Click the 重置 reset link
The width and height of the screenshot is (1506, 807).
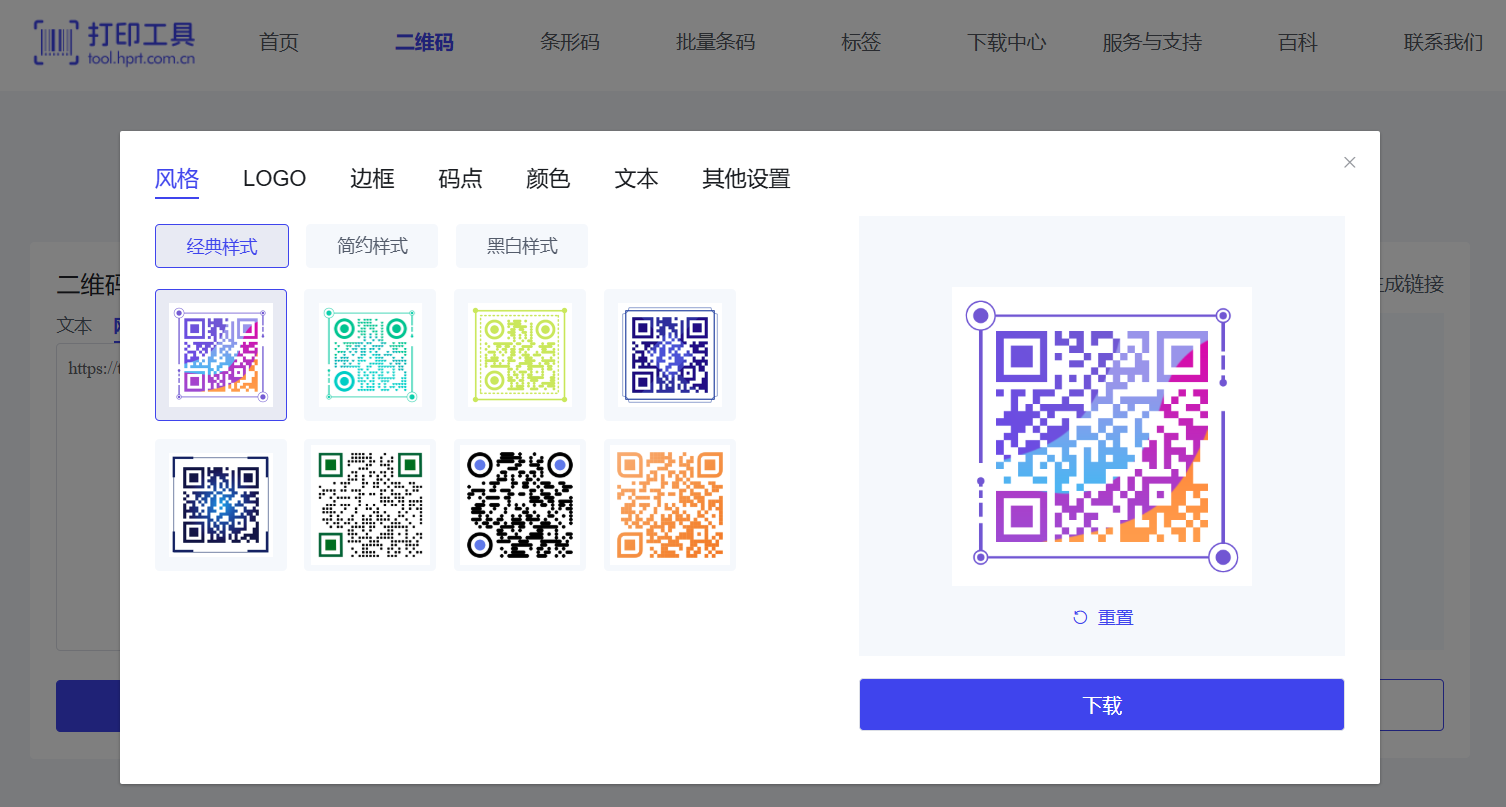[x=1115, y=617]
